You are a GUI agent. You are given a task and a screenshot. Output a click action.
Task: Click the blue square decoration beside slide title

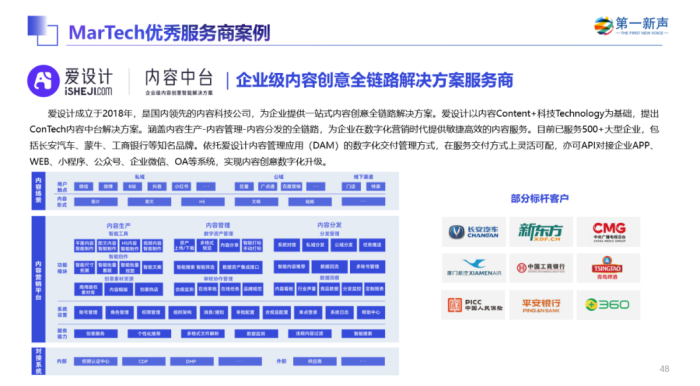pos(42,30)
